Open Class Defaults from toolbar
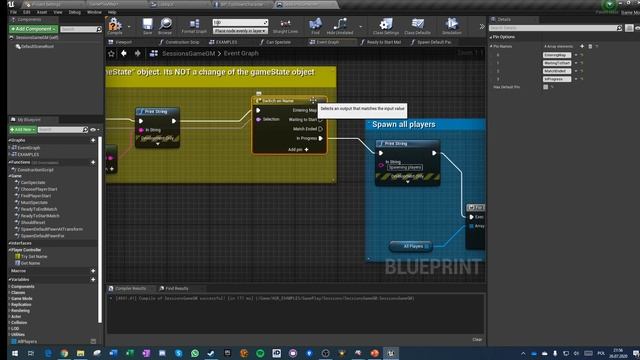This screenshot has height=360, width=640. pyautogui.click(x=417, y=26)
